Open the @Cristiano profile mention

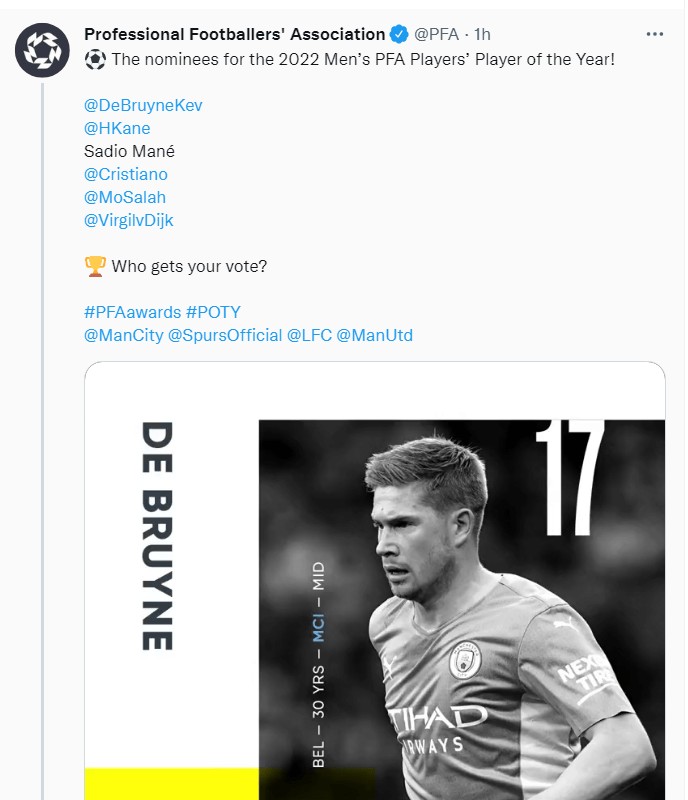126,174
